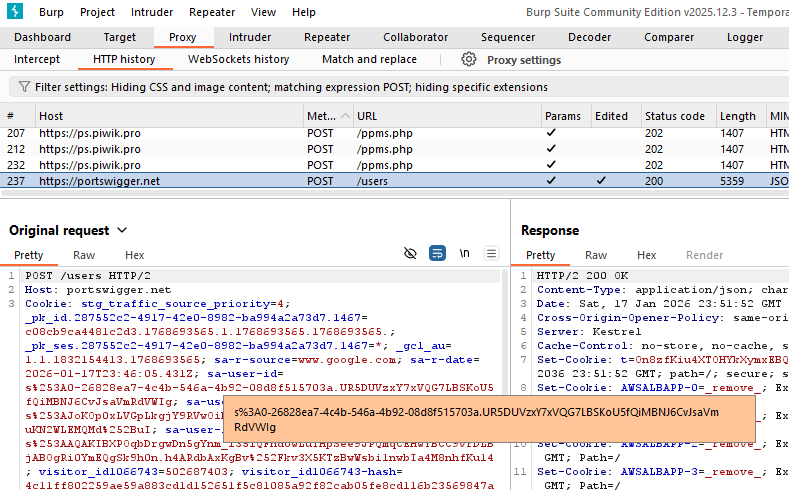Open Match and replace sub-tab
The width and height of the screenshot is (789, 490).
369,59
